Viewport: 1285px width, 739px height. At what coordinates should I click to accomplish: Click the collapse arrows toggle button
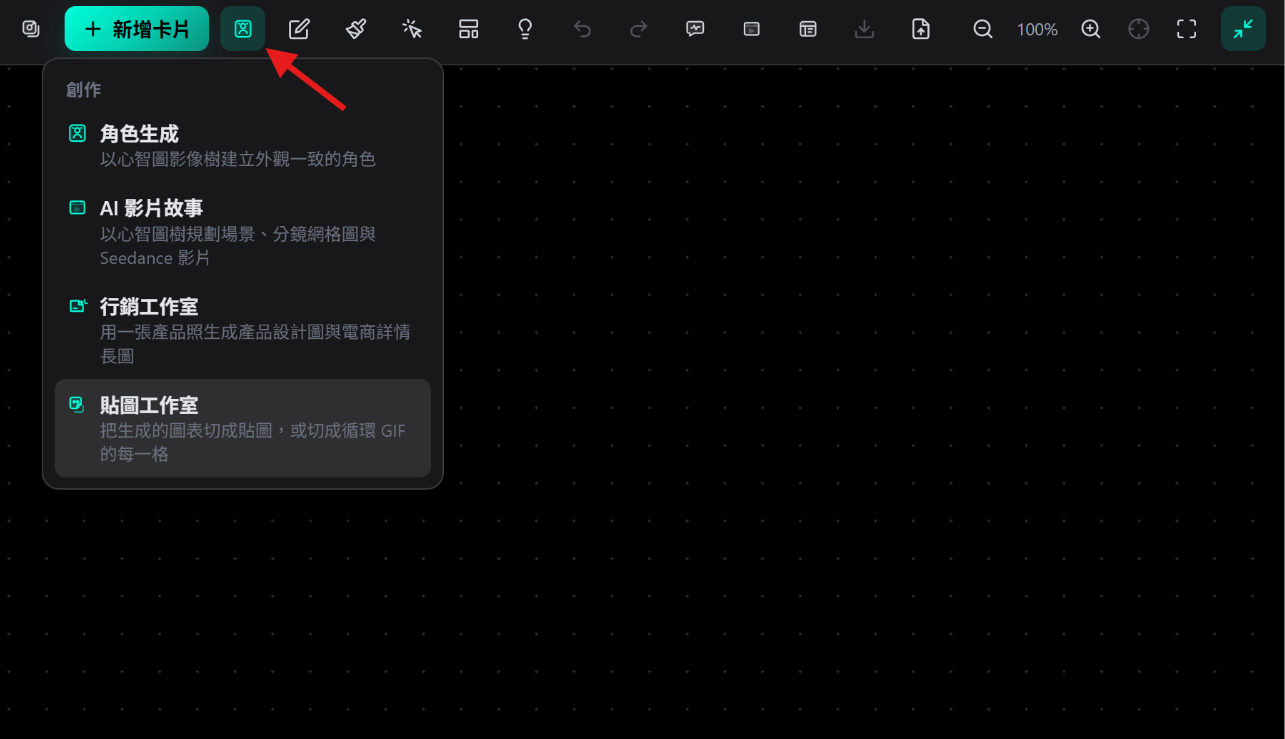pyautogui.click(x=1243, y=29)
